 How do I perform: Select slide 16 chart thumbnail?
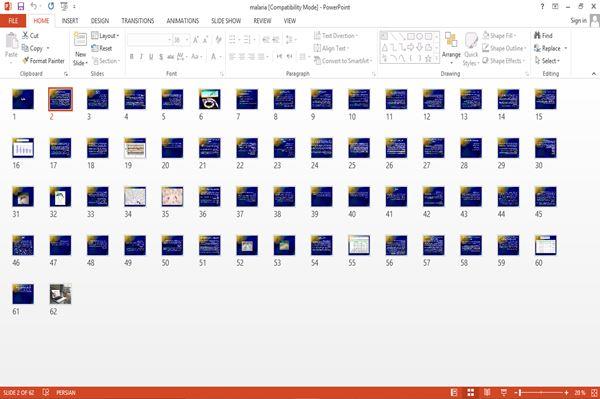(x=23, y=148)
